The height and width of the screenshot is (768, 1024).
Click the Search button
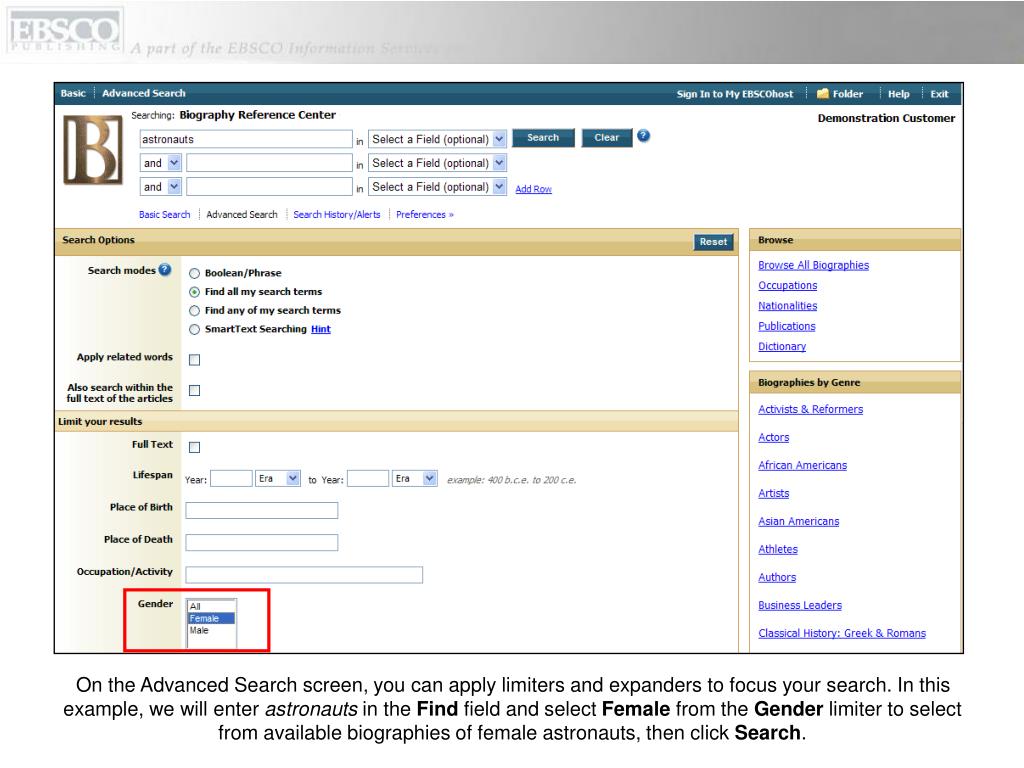click(x=543, y=138)
